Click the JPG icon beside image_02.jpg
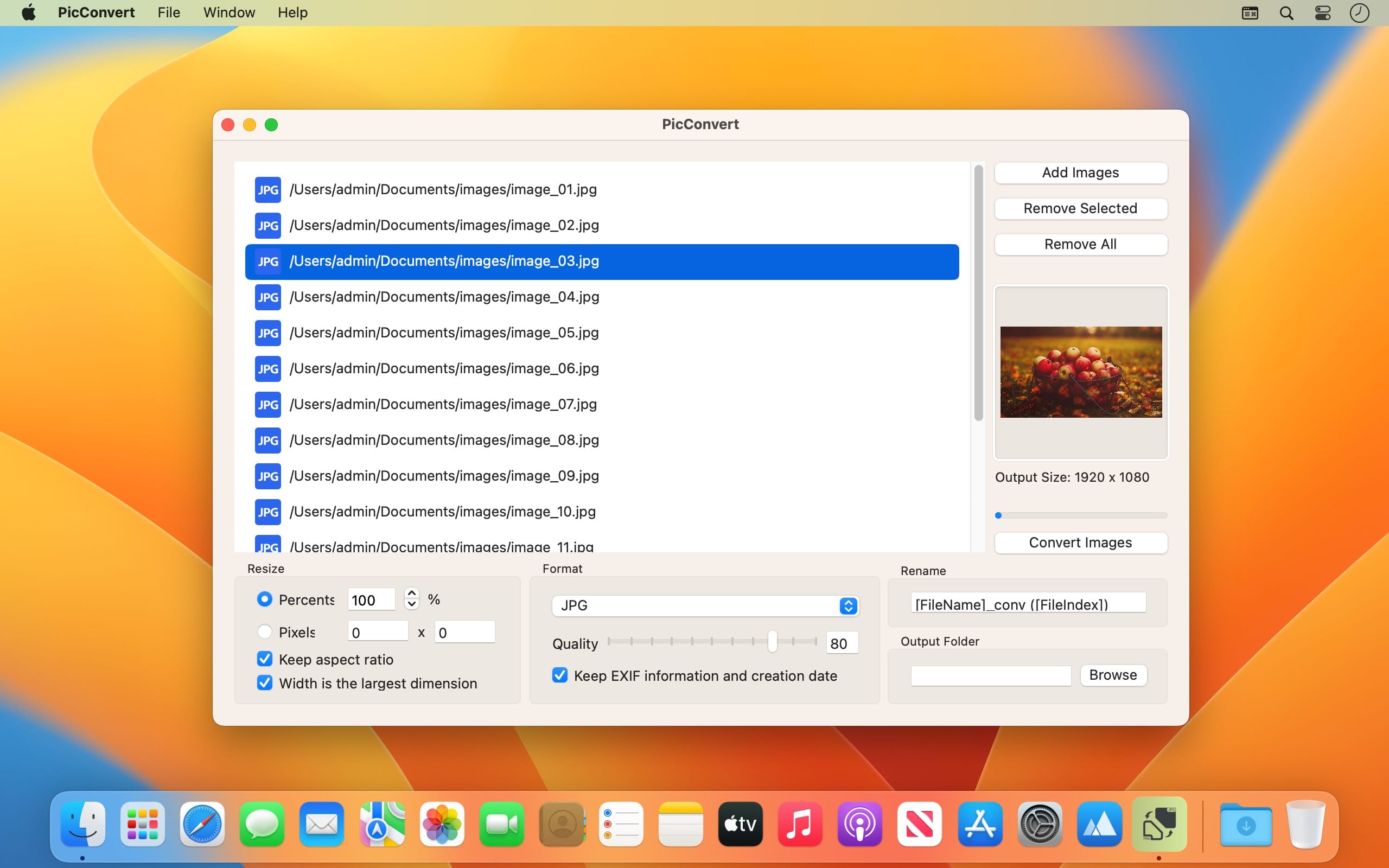1389x868 pixels. (x=267, y=225)
